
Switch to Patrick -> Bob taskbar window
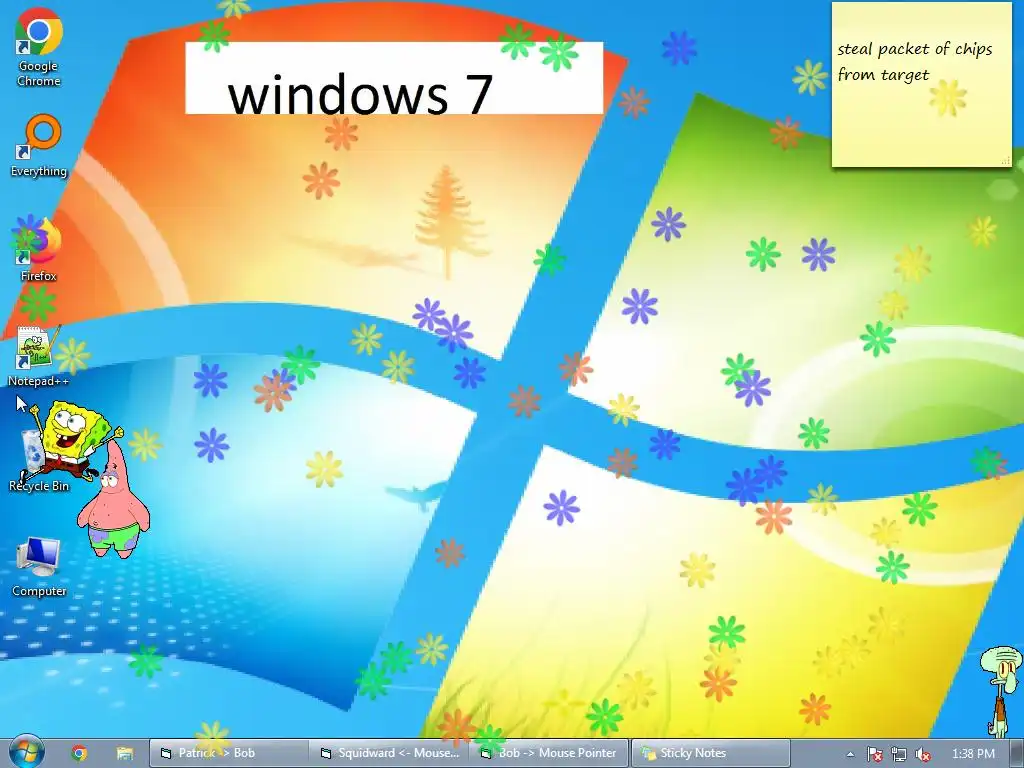pyautogui.click(x=229, y=753)
